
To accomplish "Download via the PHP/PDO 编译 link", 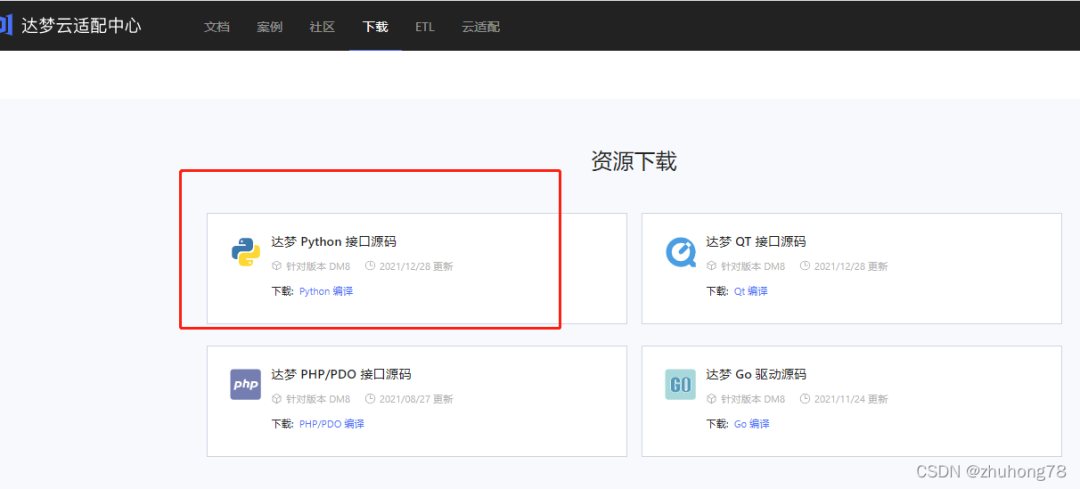I will 331,424.
